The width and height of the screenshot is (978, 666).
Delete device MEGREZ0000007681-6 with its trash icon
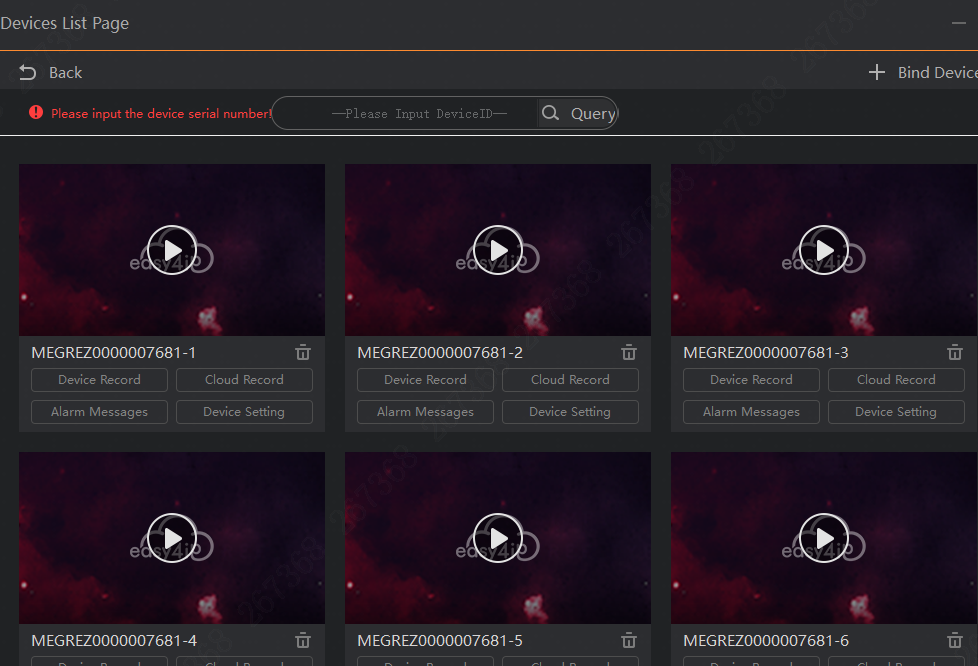coord(955,640)
